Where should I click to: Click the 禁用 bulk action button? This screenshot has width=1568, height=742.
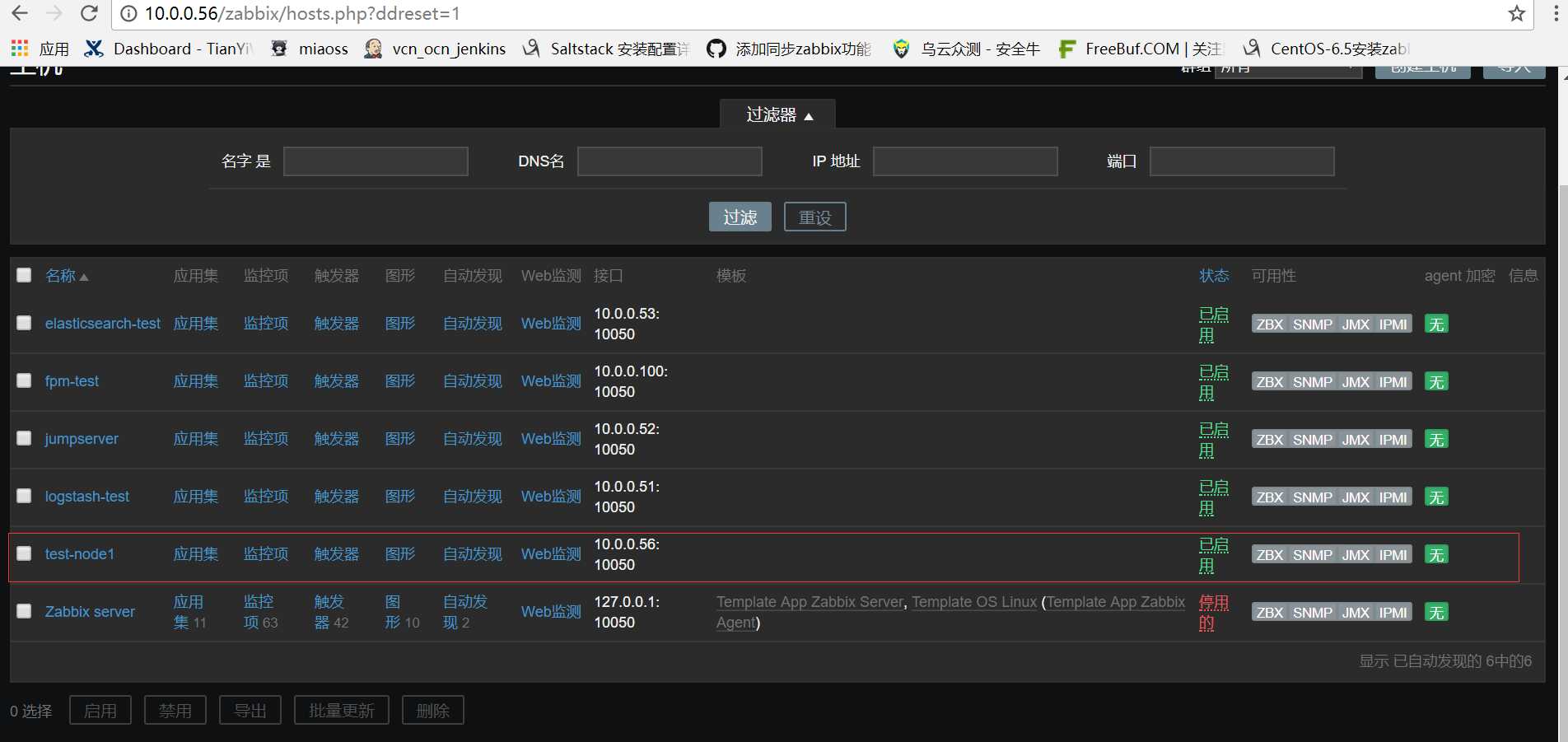pos(175,710)
